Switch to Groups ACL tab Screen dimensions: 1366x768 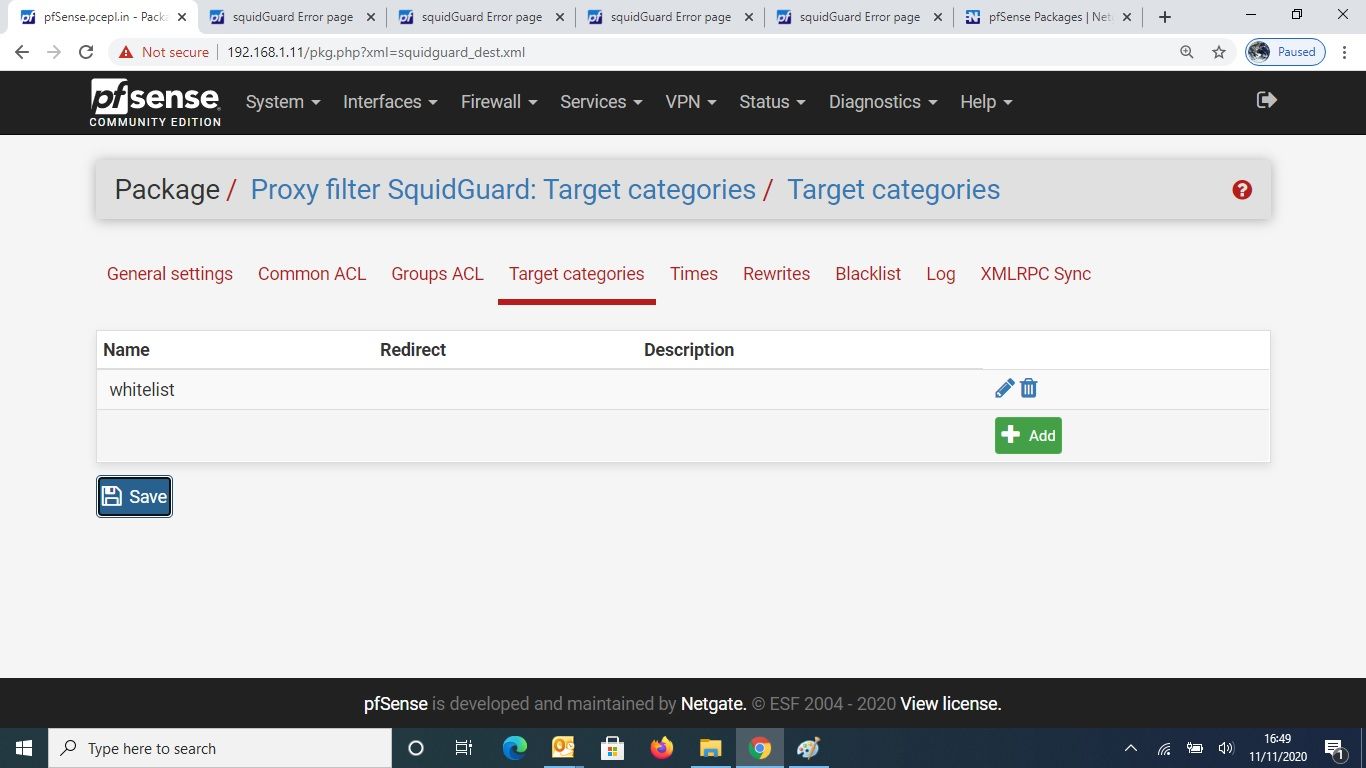[x=437, y=274]
